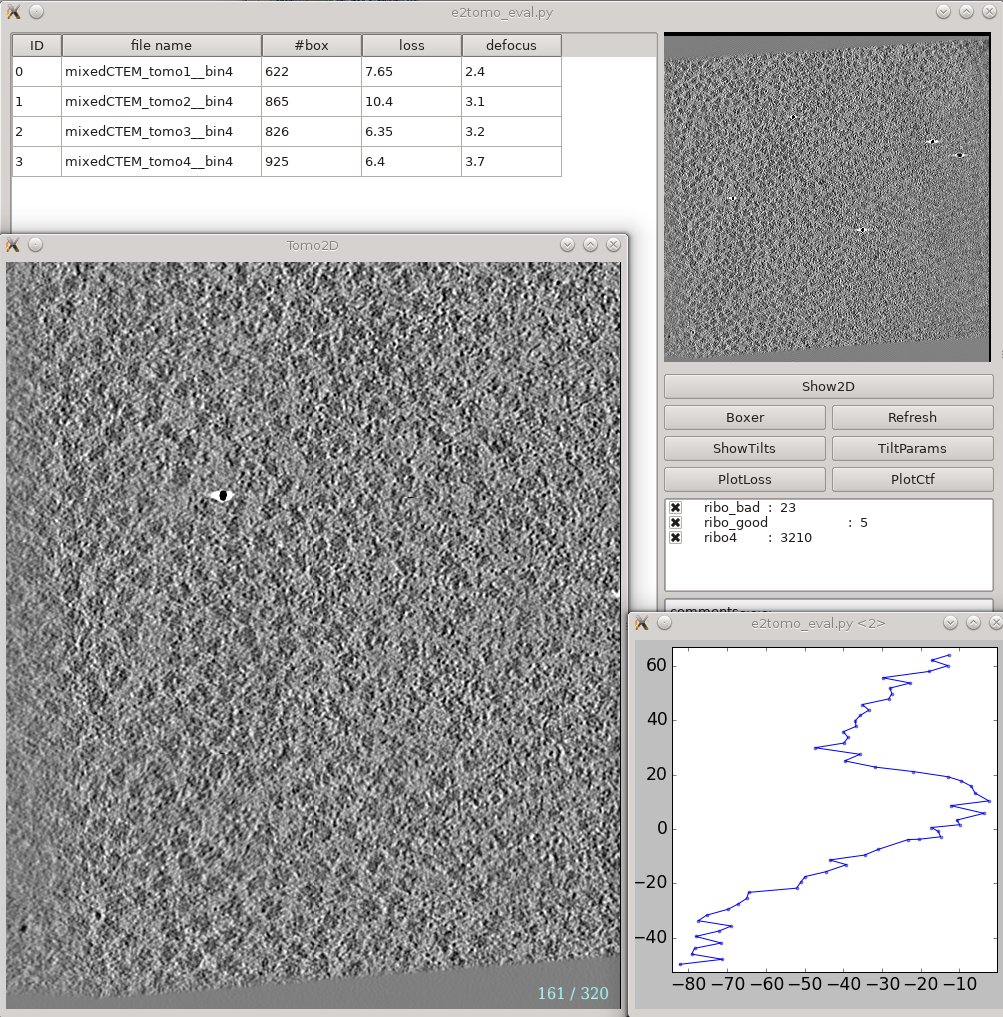Click the #box column header
Screen dimensions: 1003x1017
tap(311, 45)
